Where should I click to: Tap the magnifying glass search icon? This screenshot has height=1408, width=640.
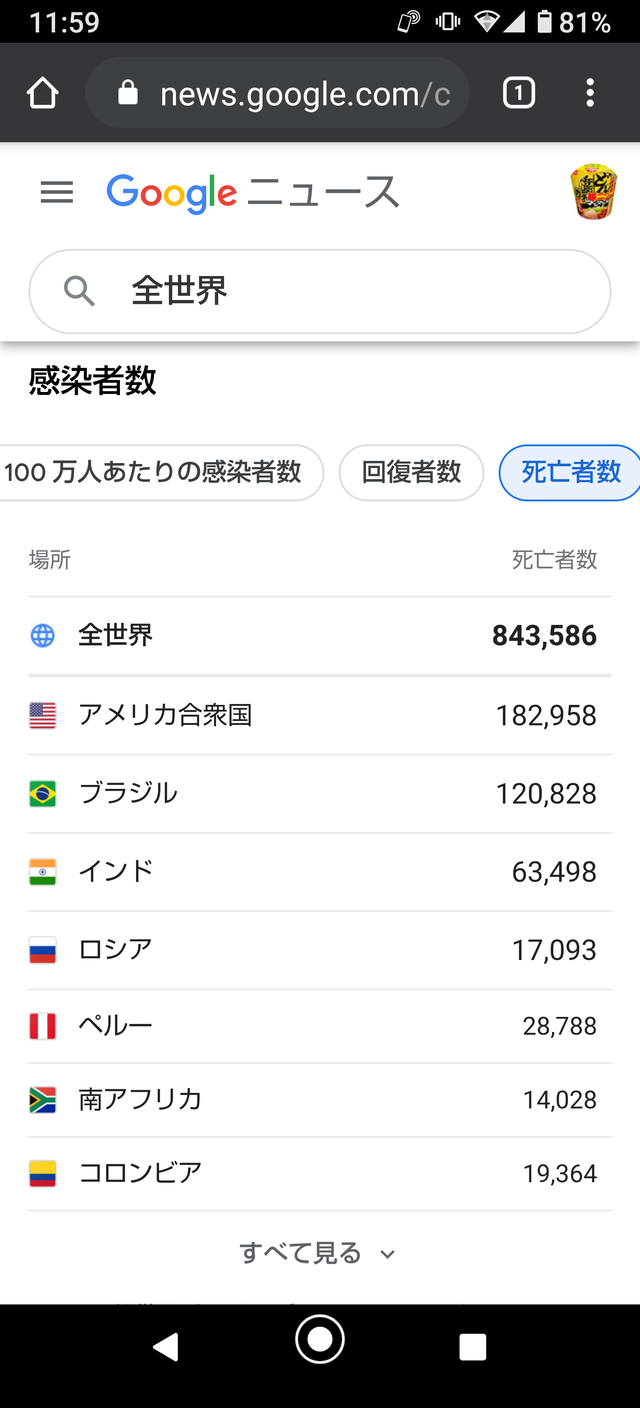point(79,291)
